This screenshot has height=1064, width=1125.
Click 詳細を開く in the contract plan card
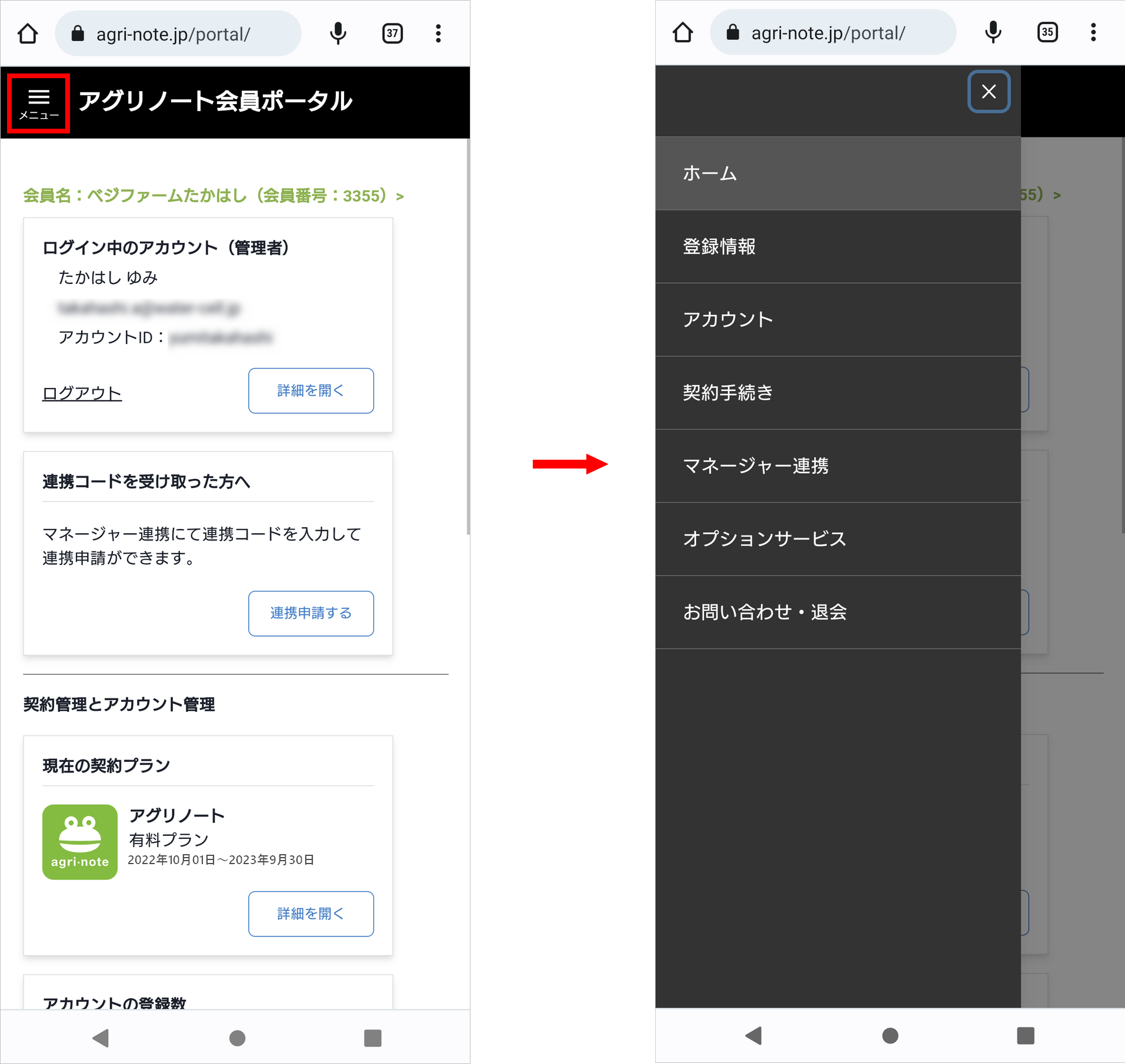pos(311,914)
